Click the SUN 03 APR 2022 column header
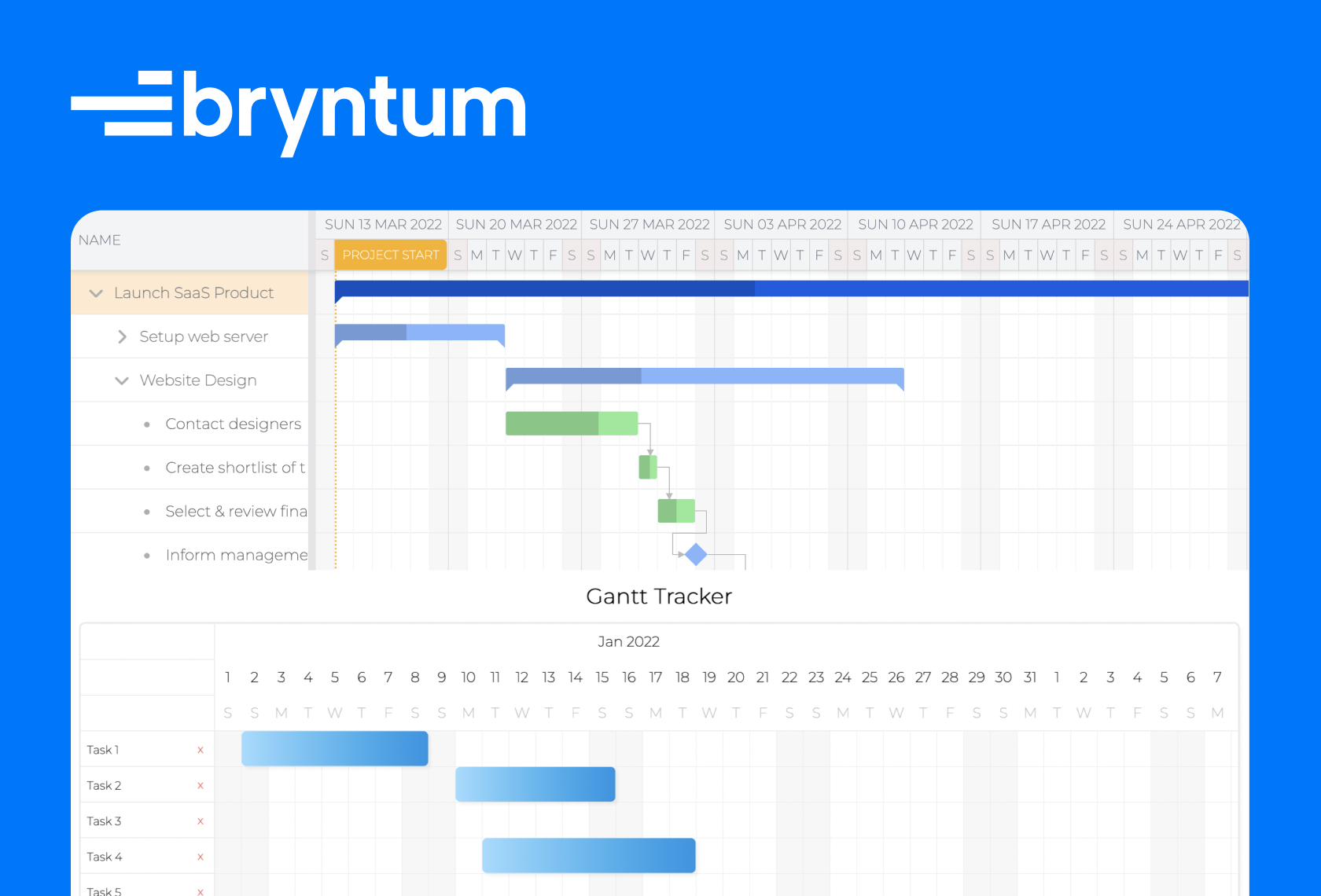The height and width of the screenshot is (896, 1321). coord(782,224)
